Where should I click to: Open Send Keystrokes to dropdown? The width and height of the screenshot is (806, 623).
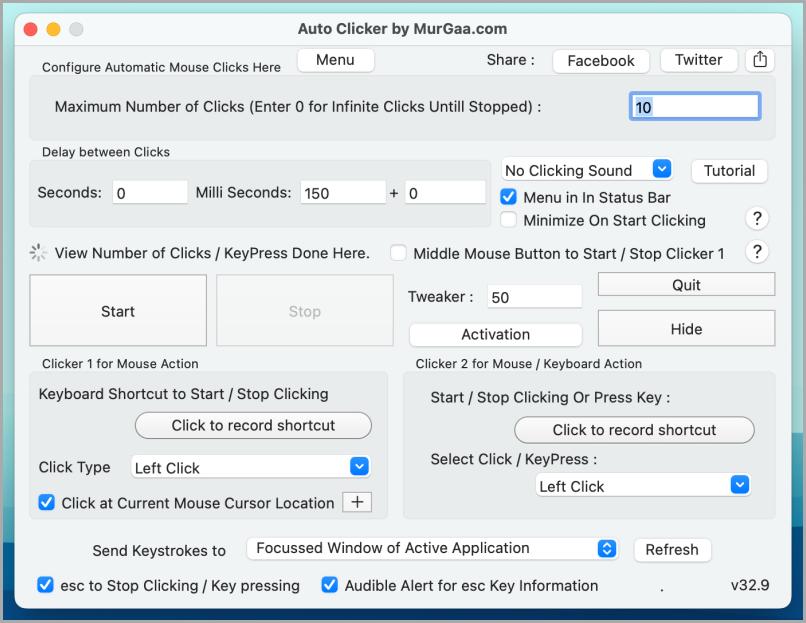click(432, 548)
